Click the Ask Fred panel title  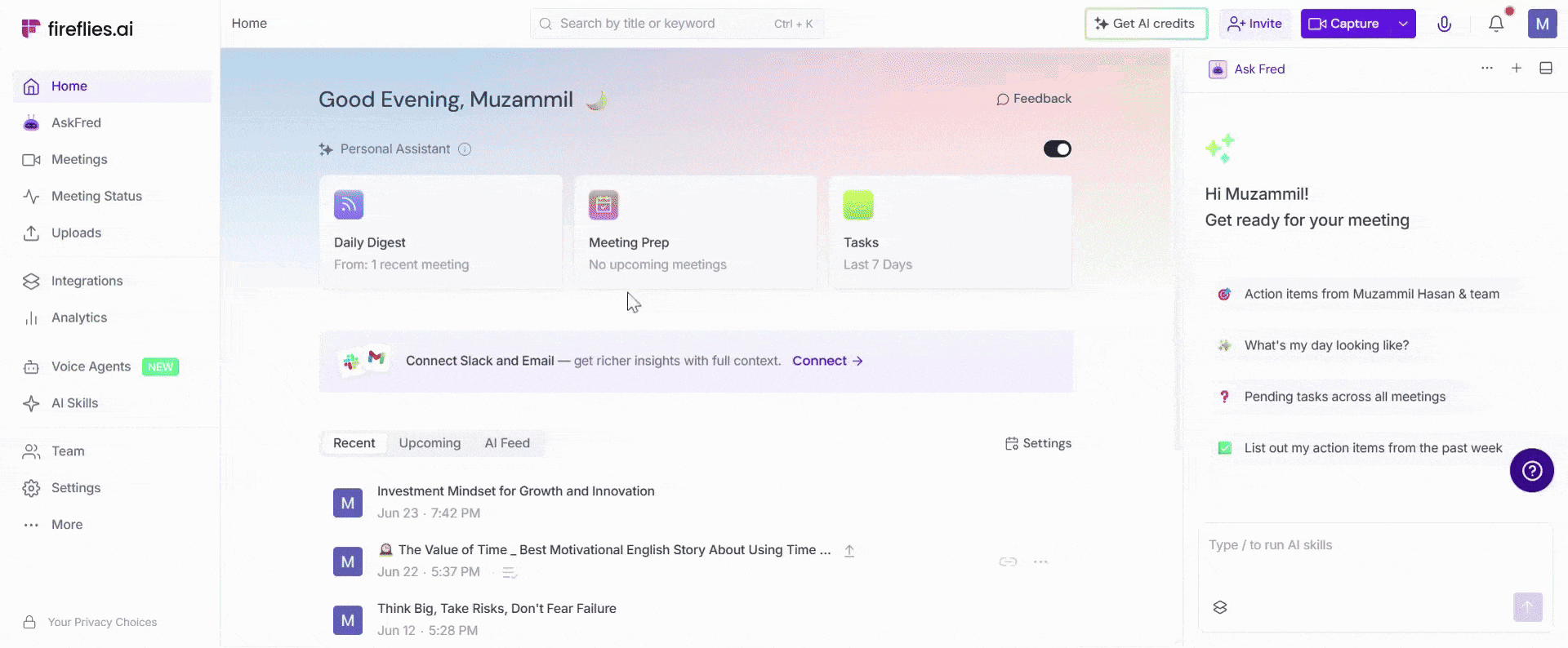pyautogui.click(x=1259, y=69)
